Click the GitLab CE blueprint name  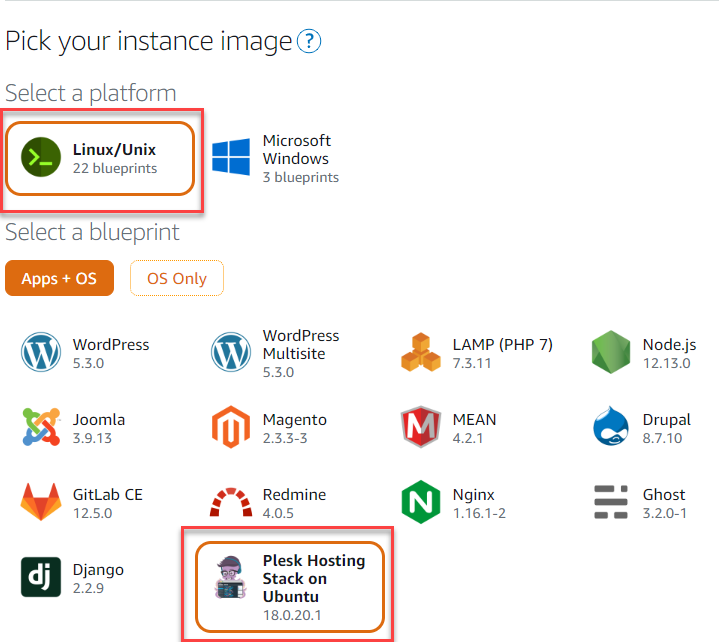point(108,494)
